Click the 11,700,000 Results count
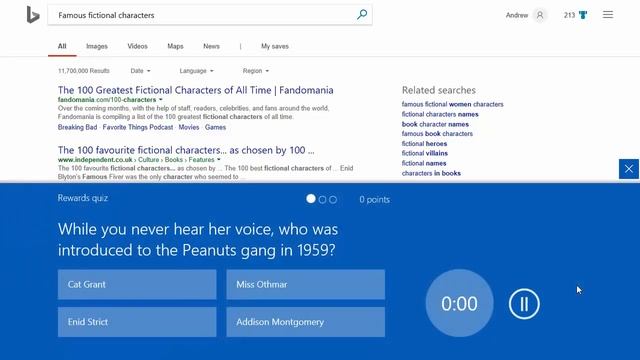The image size is (640, 360). (x=84, y=71)
